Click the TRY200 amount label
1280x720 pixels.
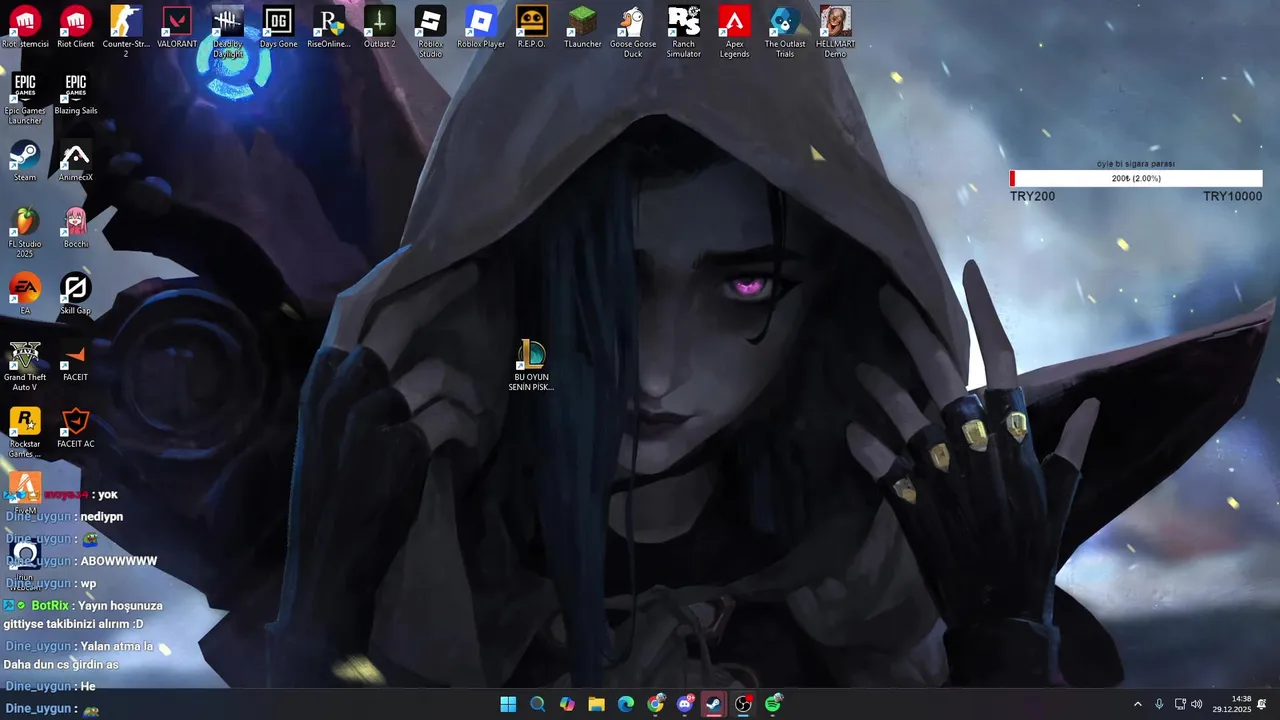(x=1032, y=196)
